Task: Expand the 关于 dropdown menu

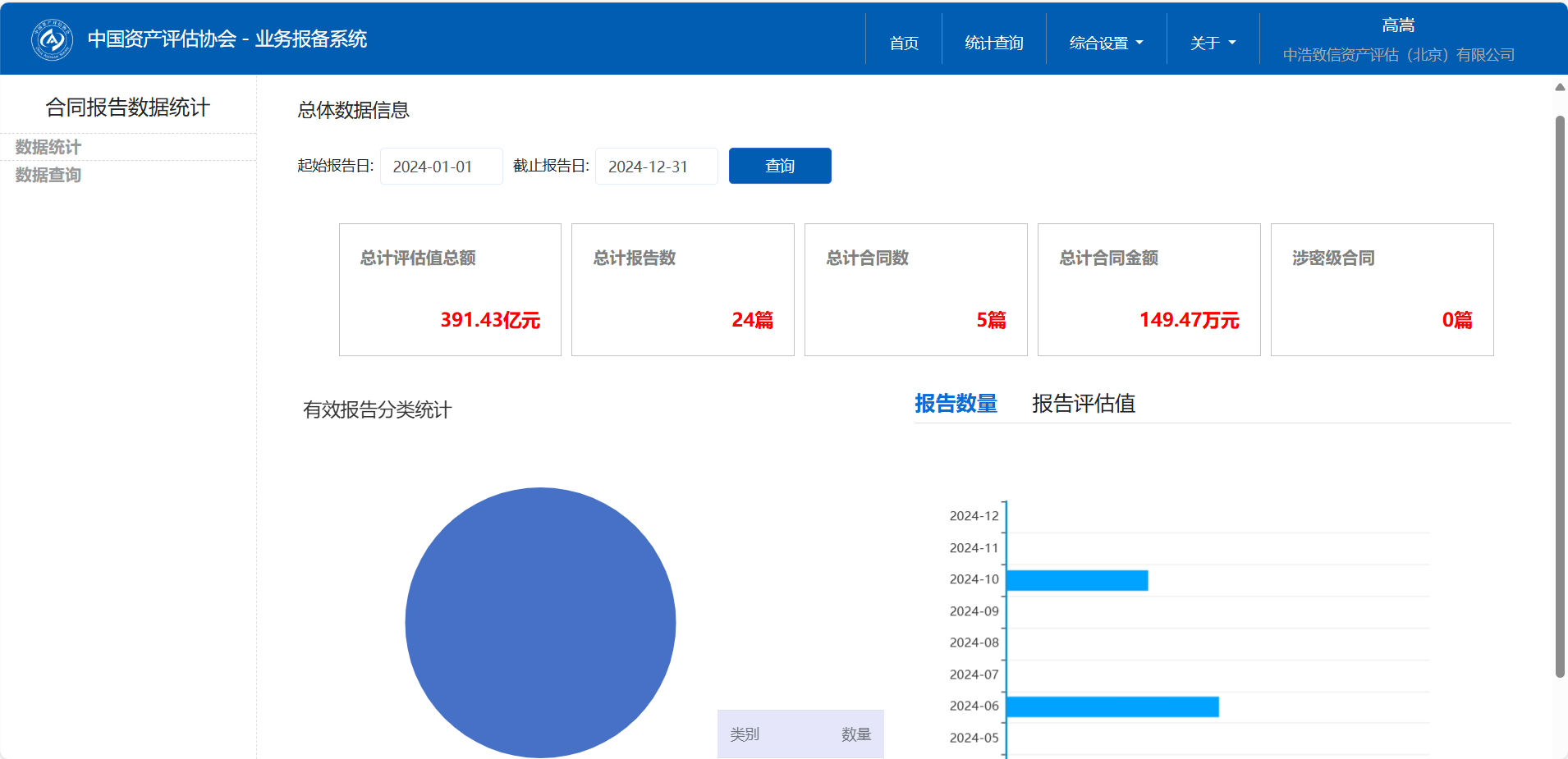Action: point(1212,43)
